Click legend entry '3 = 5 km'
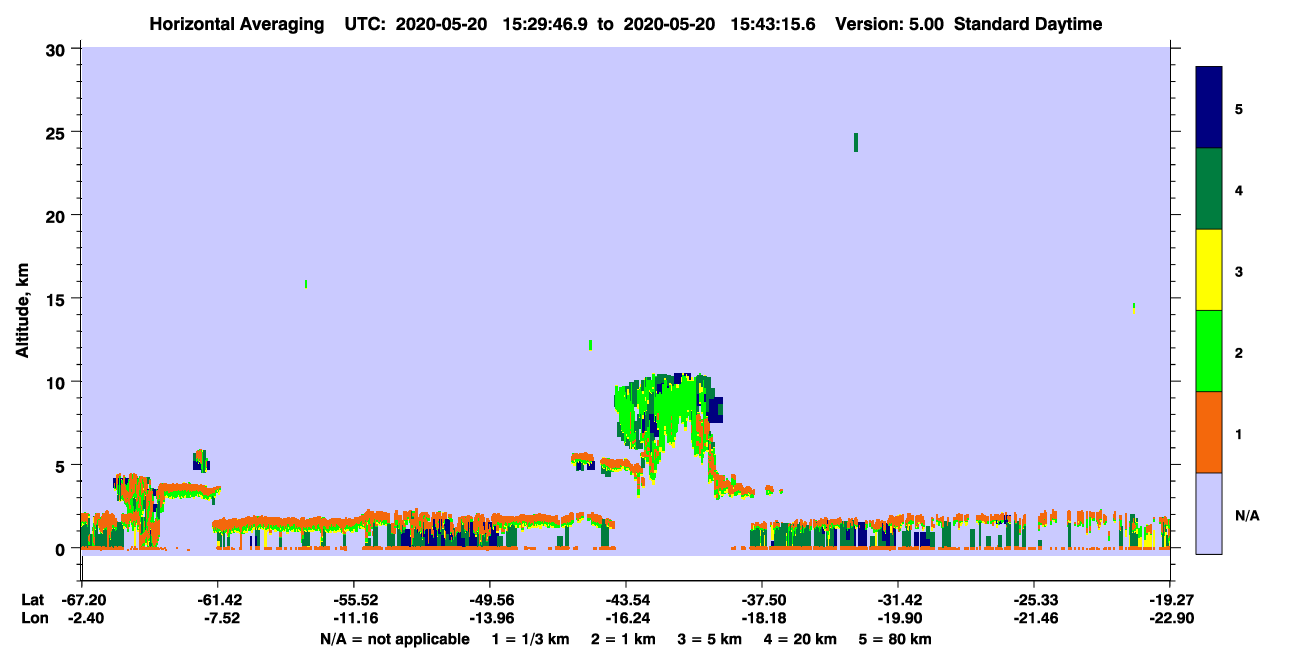 (x=711, y=639)
